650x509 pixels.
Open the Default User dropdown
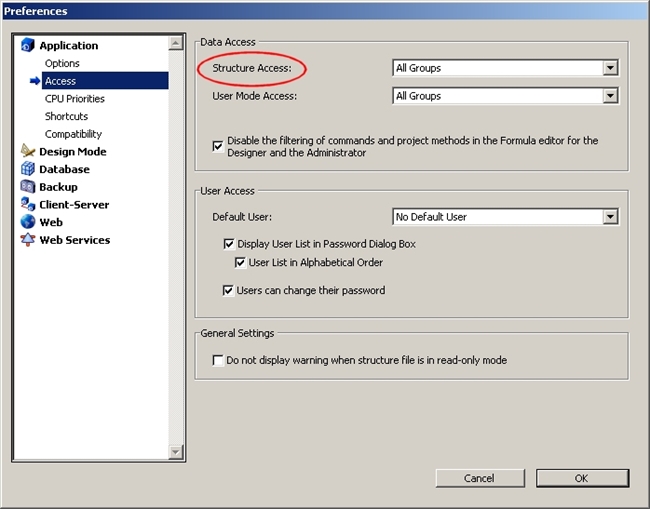click(x=610, y=217)
